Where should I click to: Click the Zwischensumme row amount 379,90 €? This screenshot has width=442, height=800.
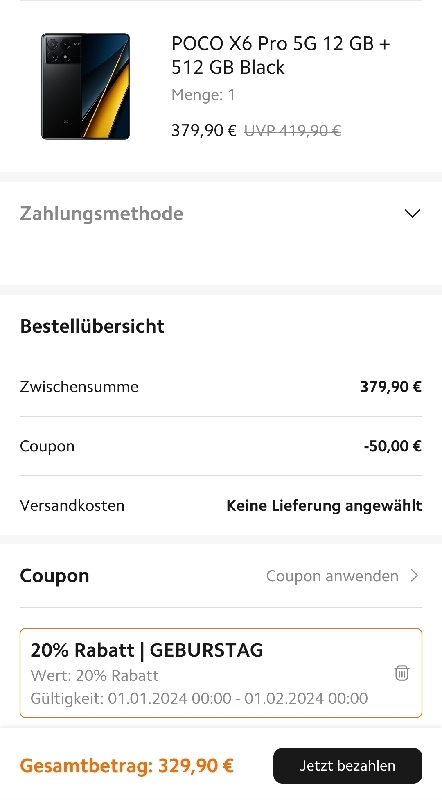[391, 387]
